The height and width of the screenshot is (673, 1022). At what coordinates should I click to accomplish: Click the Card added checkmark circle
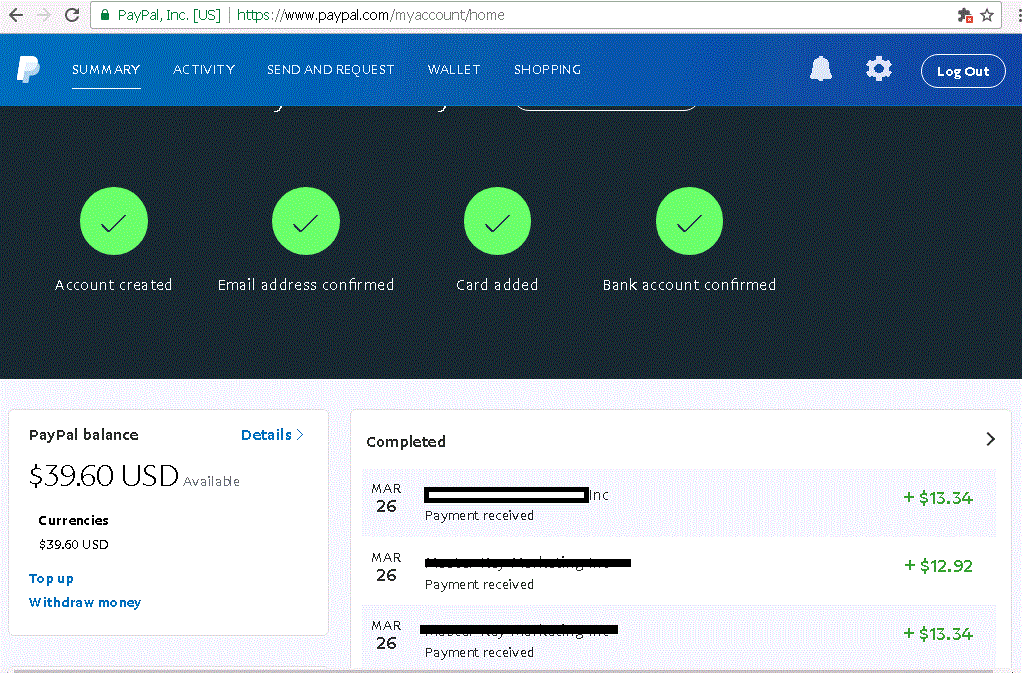(497, 221)
